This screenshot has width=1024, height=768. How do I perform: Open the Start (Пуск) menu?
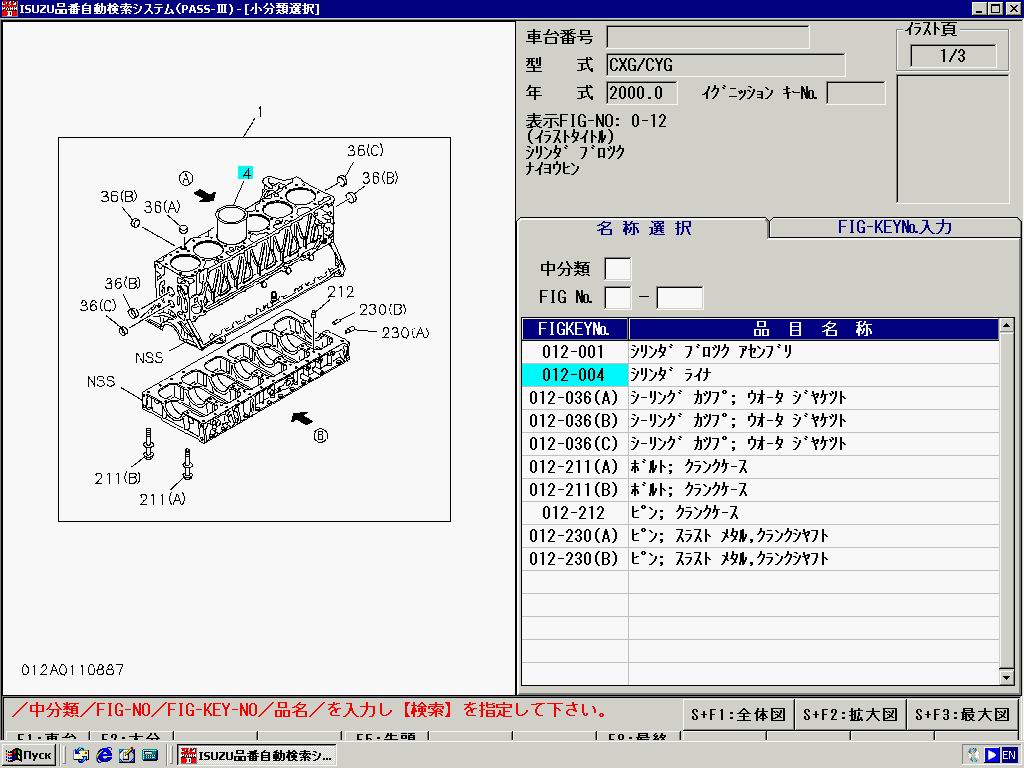pos(29,755)
